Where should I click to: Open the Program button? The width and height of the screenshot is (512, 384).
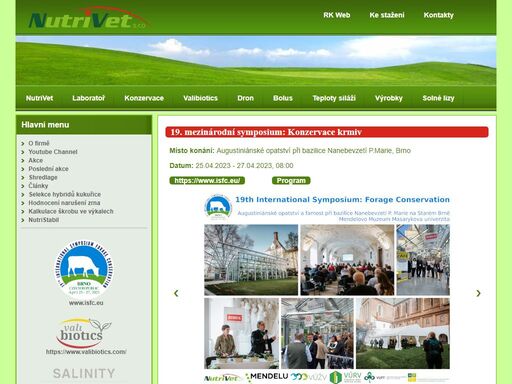tap(291, 181)
